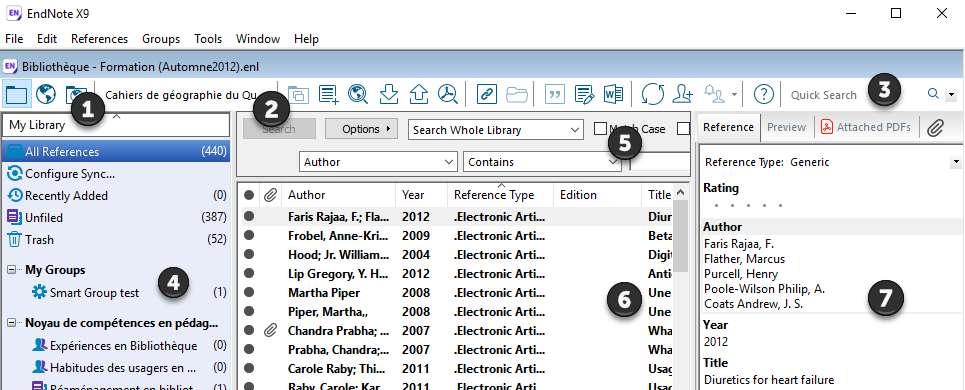Click the Help question mark icon
The height and width of the screenshot is (390, 965).
pos(763,94)
